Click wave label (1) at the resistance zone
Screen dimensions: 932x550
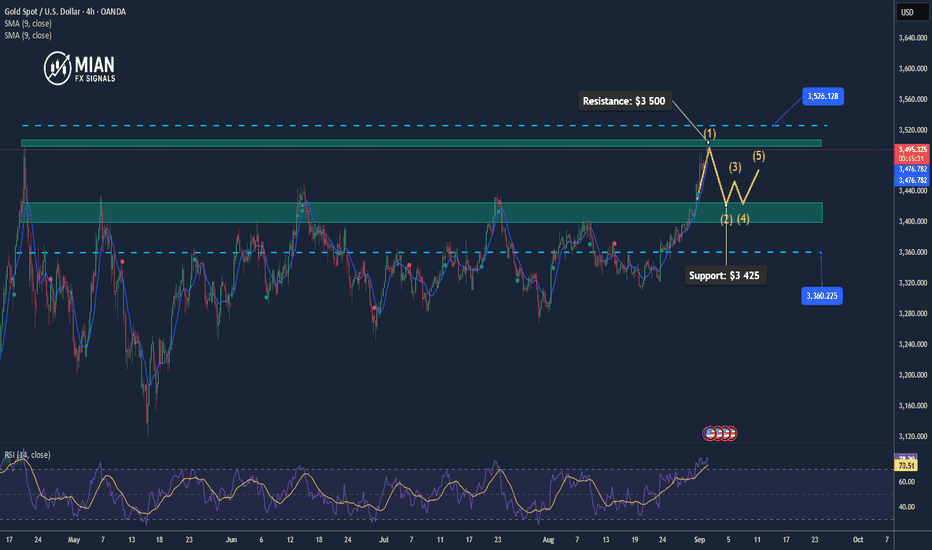710,134
